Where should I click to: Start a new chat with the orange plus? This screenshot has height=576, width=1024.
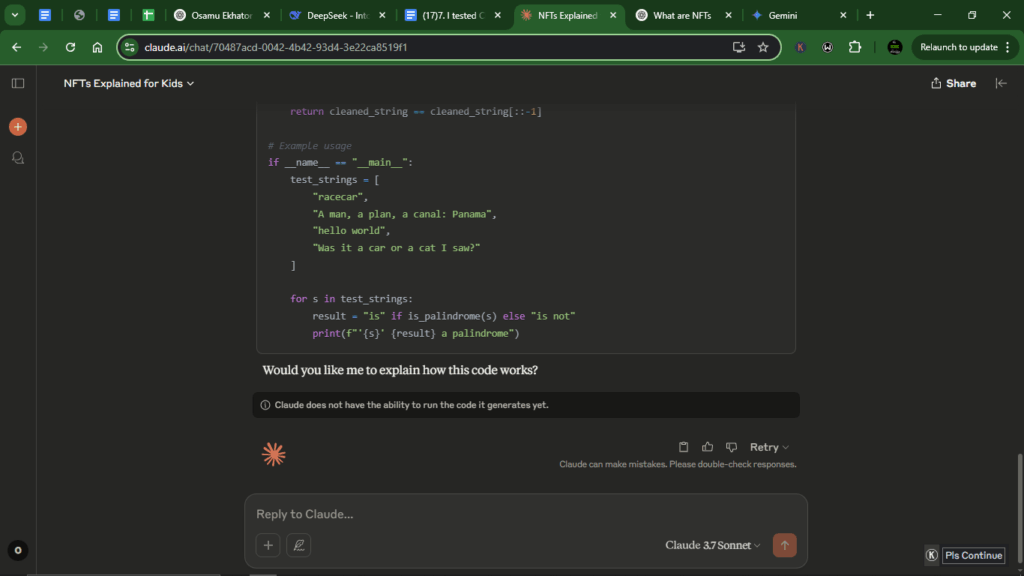(18, 127)
